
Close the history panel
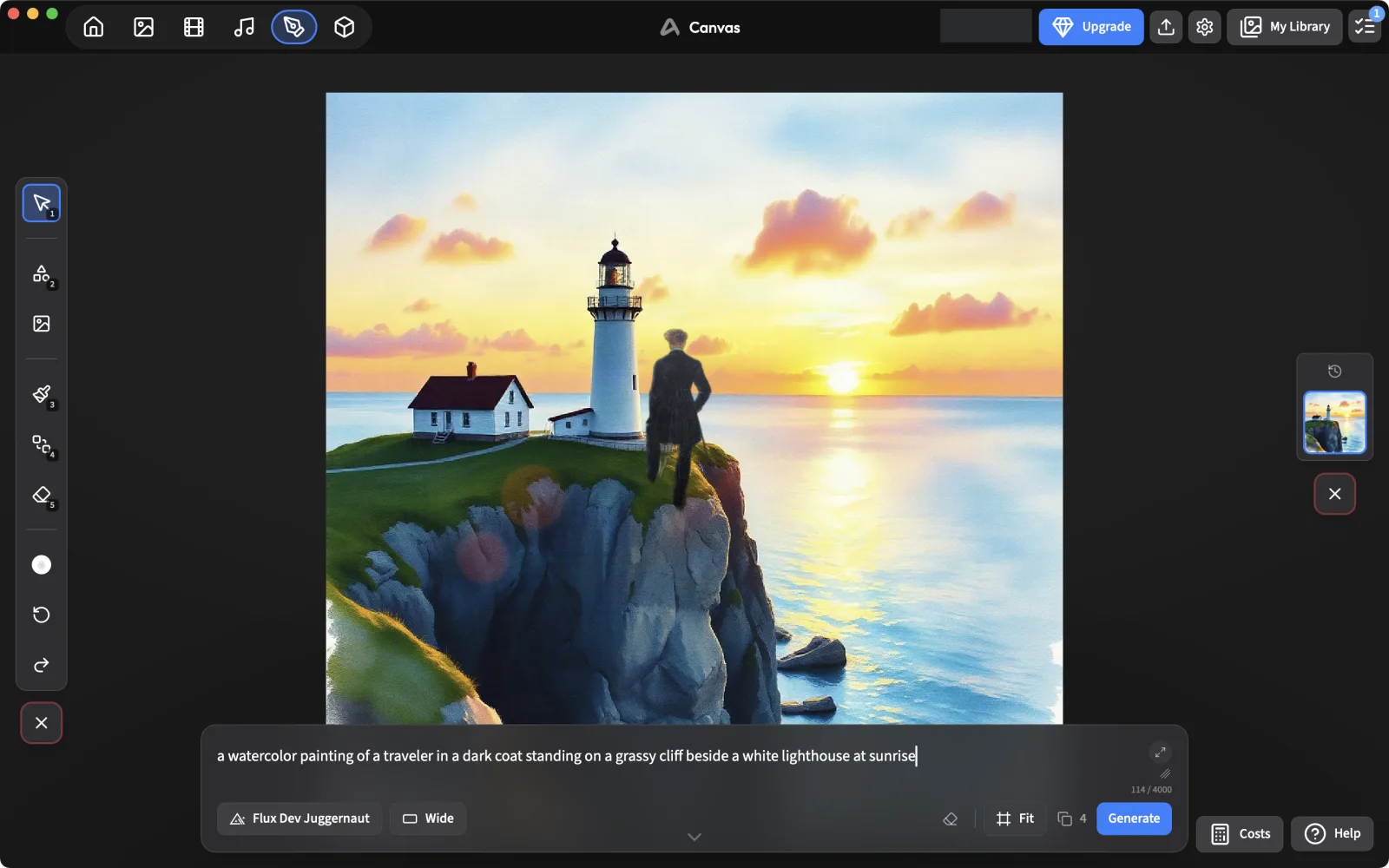pyautogui.click(x=1335, y=494)
